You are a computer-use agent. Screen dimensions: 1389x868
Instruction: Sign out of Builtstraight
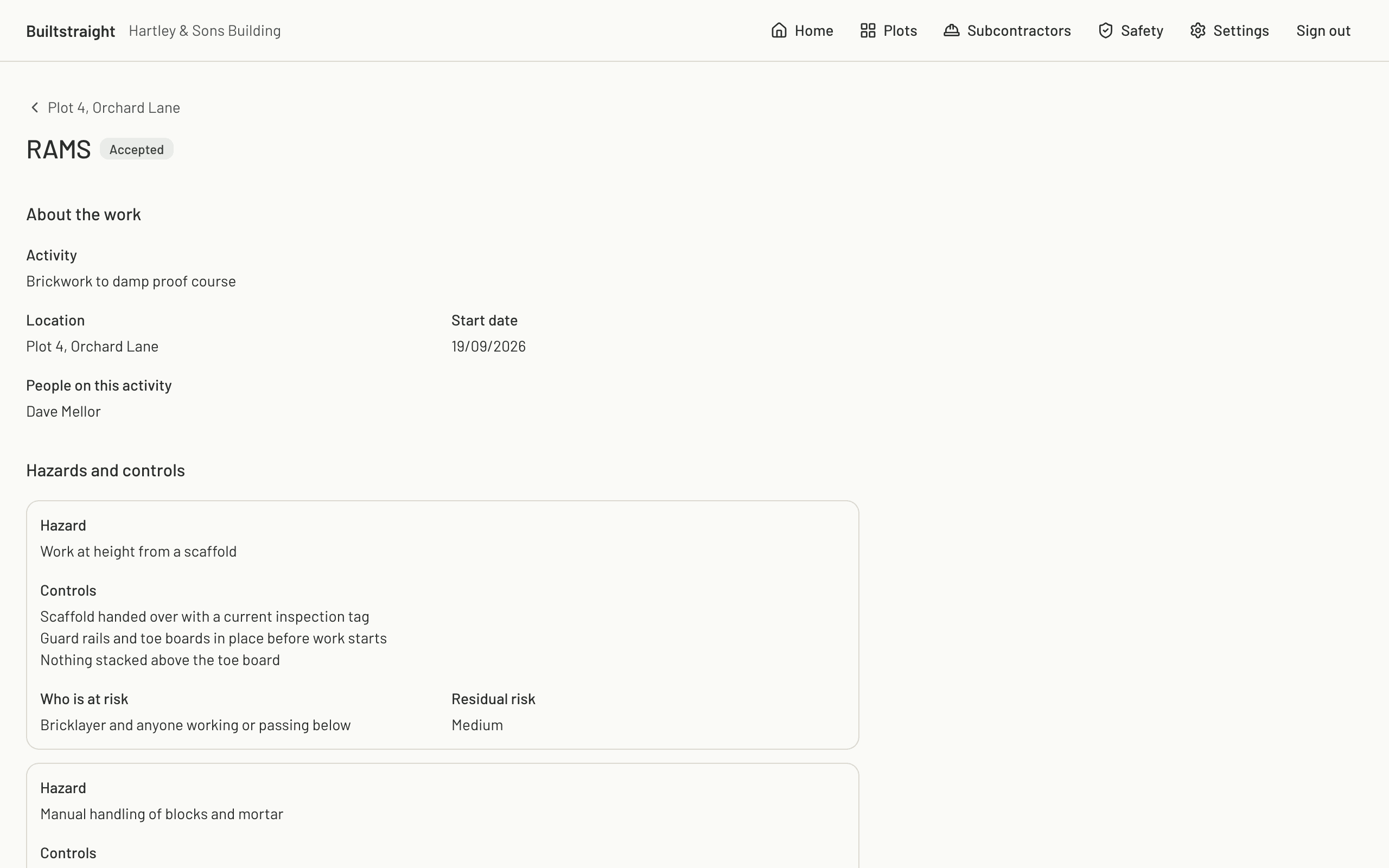[1323, 30]
